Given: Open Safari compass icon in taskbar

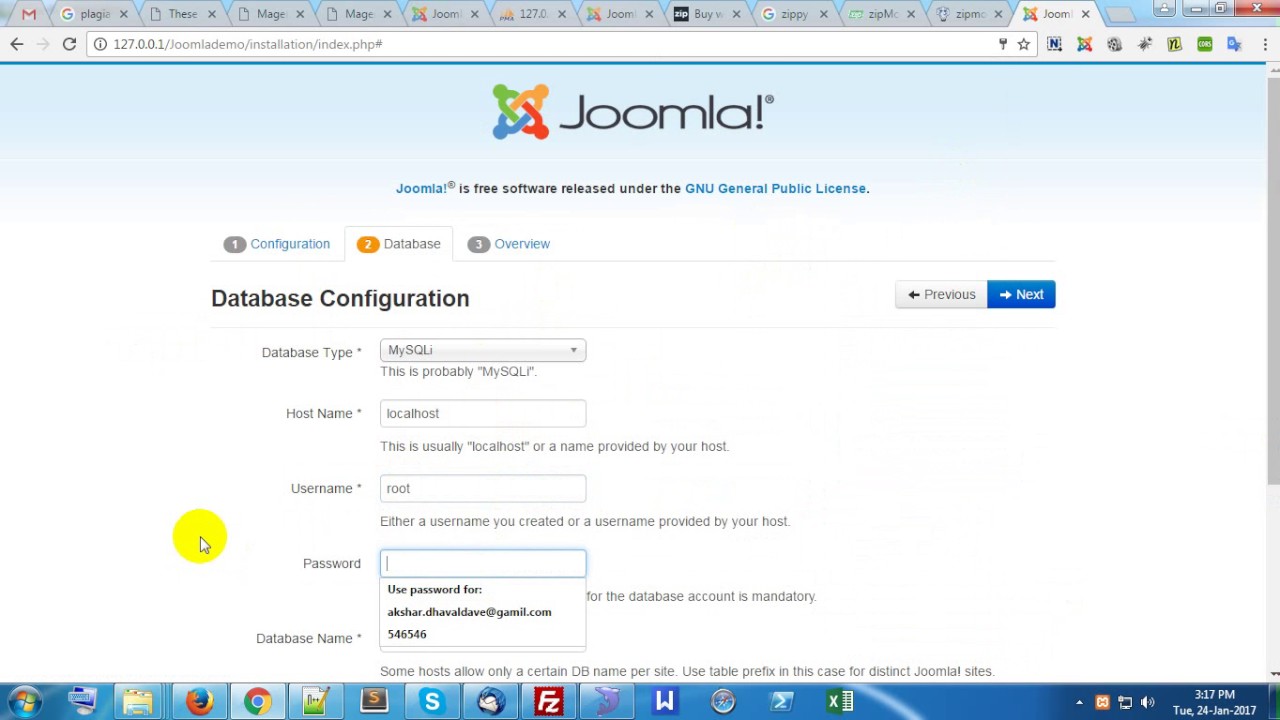Looking at the screenshot, I should tap(723, 702).
